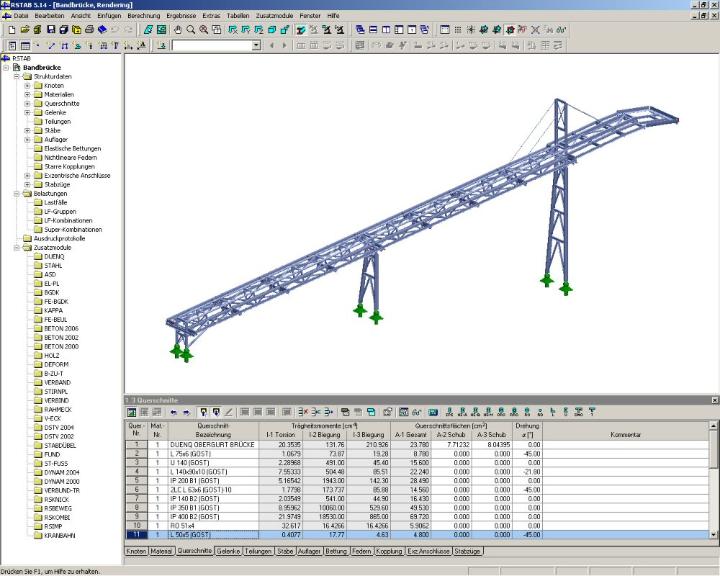The width and height of the screenshot is (720, 576).
Task: Click the open folder icon in the toolbar
Action: pos(25,30)
